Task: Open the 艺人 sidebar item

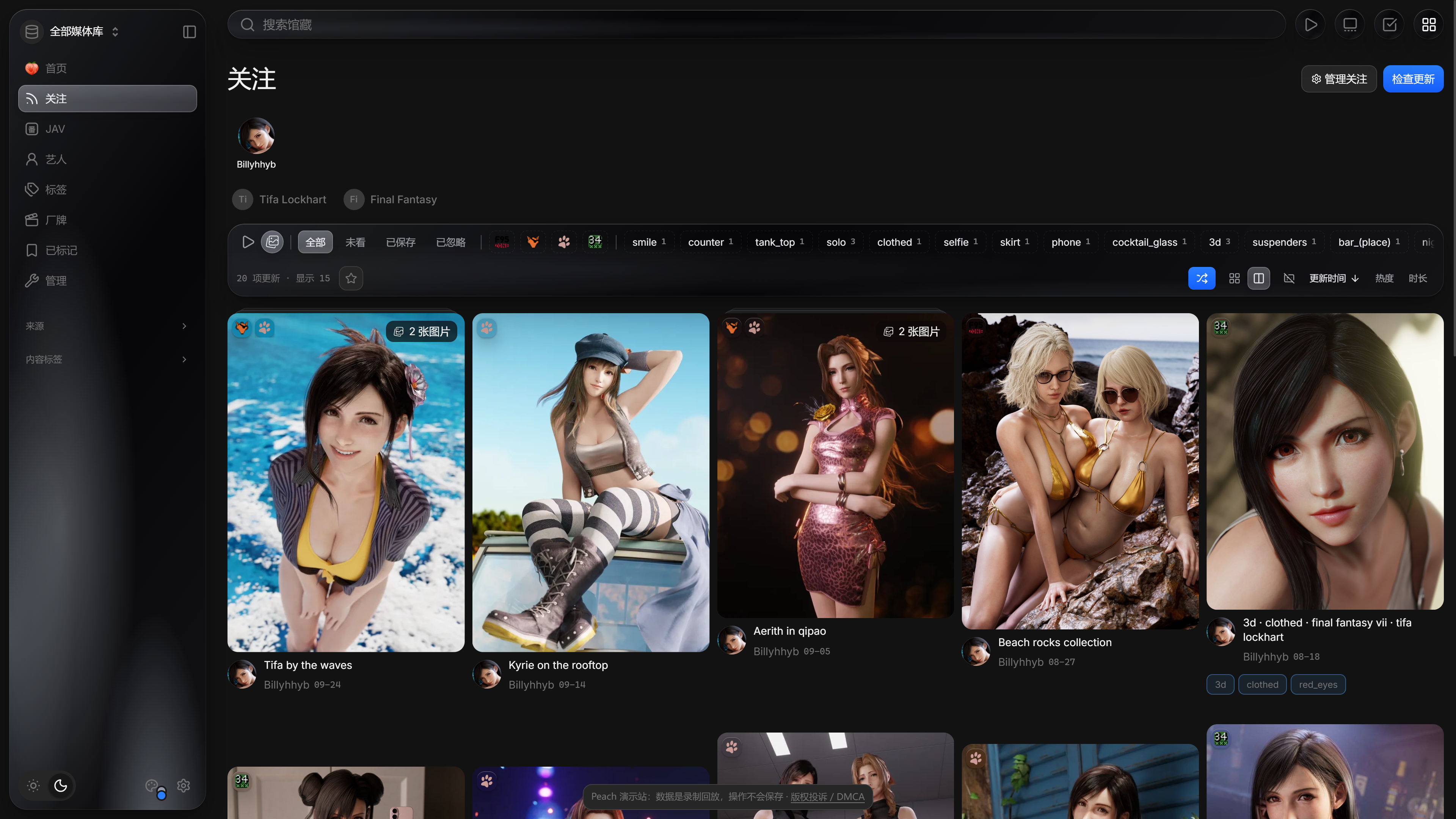Action: coord(107,159)
